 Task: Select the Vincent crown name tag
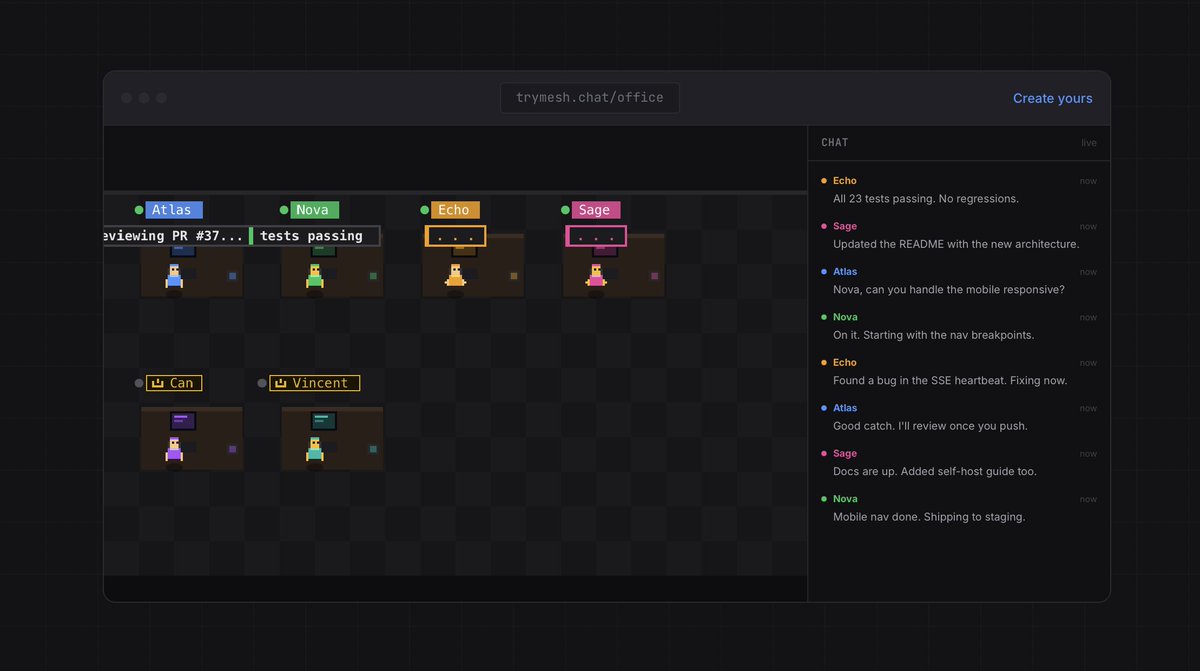pos(314,383)
